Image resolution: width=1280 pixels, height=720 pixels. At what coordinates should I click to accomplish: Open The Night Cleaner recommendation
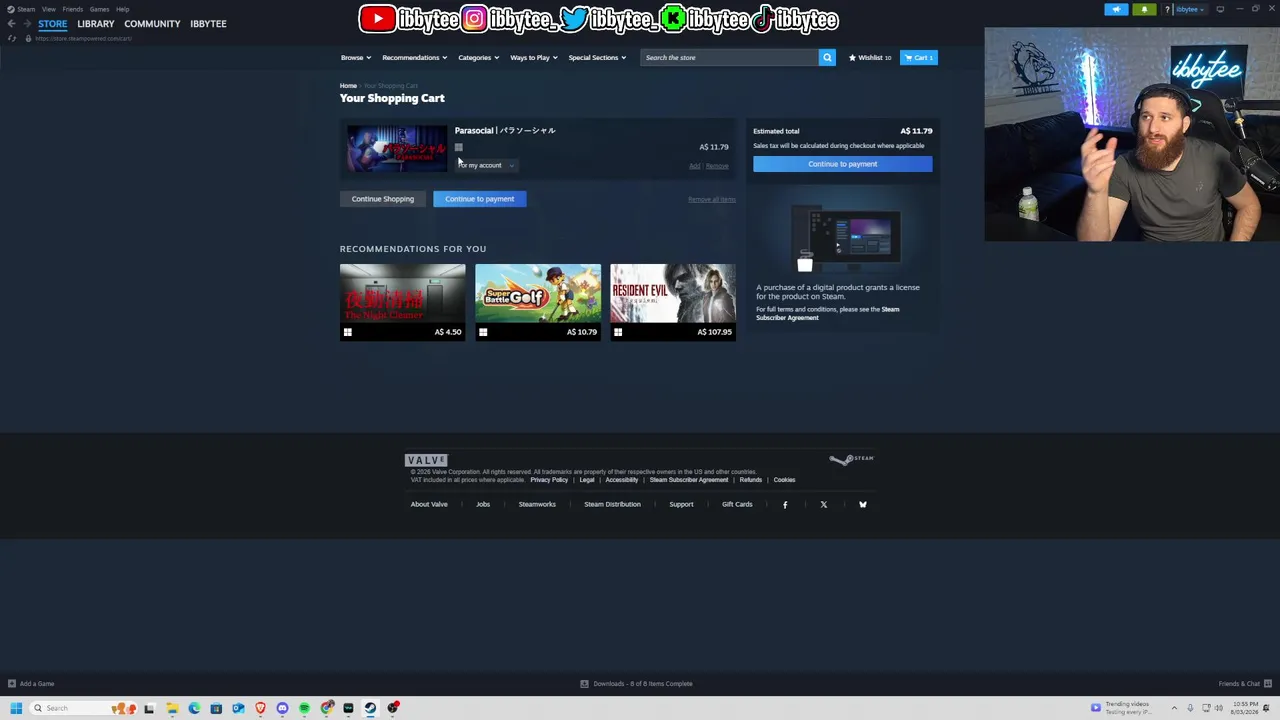[x=402, y=302]
